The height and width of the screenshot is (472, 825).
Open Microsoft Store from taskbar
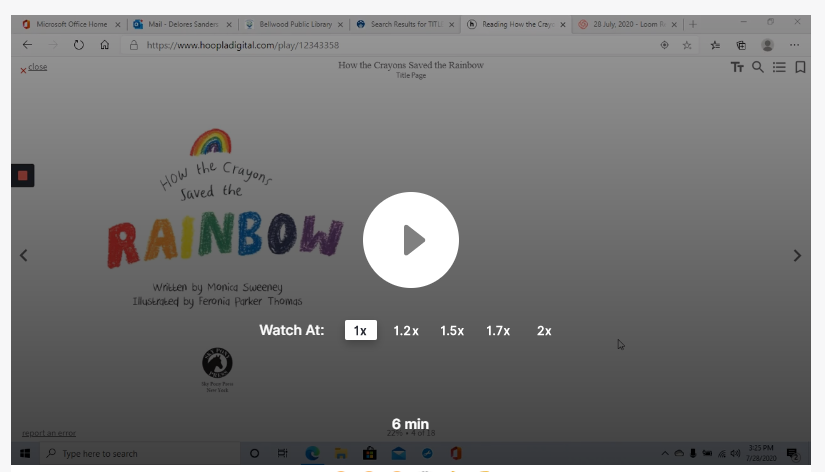click(x=370, y=453)
